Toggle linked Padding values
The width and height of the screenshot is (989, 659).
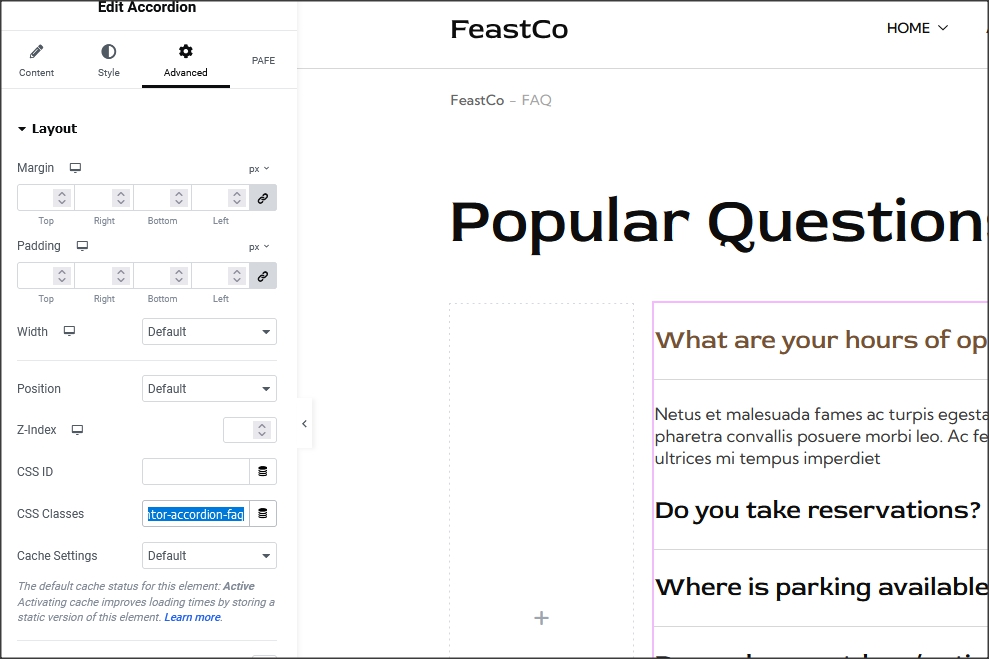[x=263, y=276]
